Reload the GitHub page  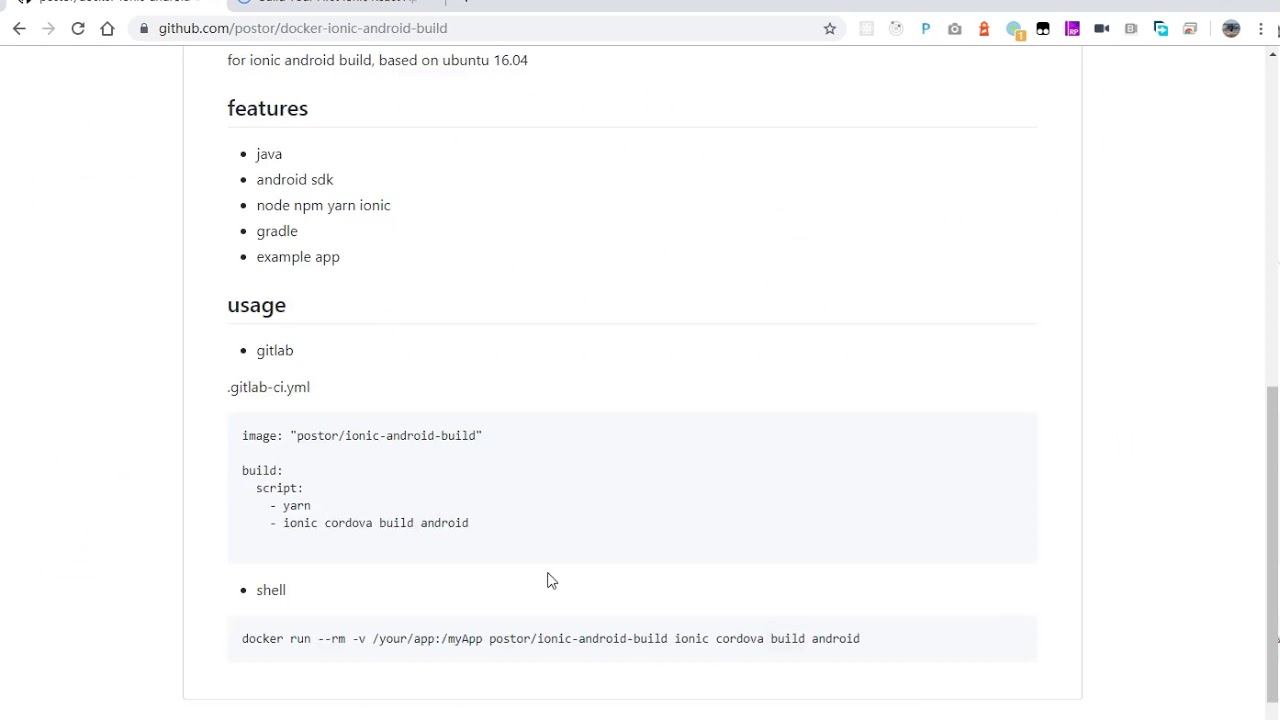click(78, 29)
